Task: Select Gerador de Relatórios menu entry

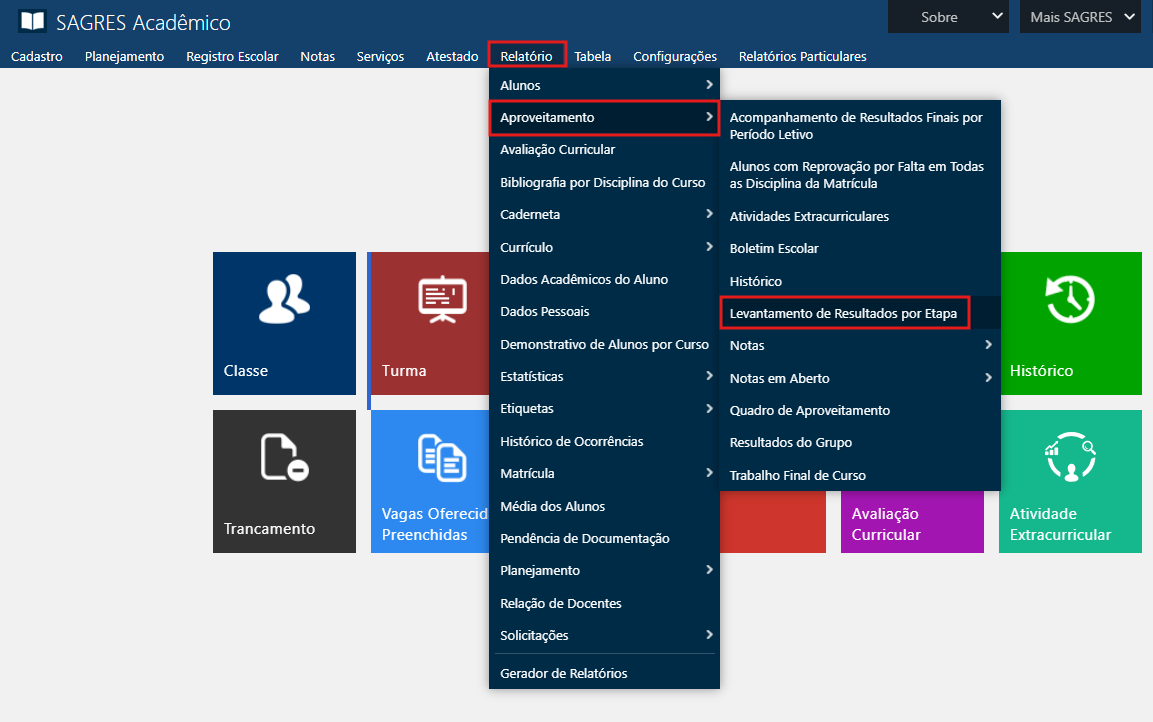Action: [x=564, y=673]
